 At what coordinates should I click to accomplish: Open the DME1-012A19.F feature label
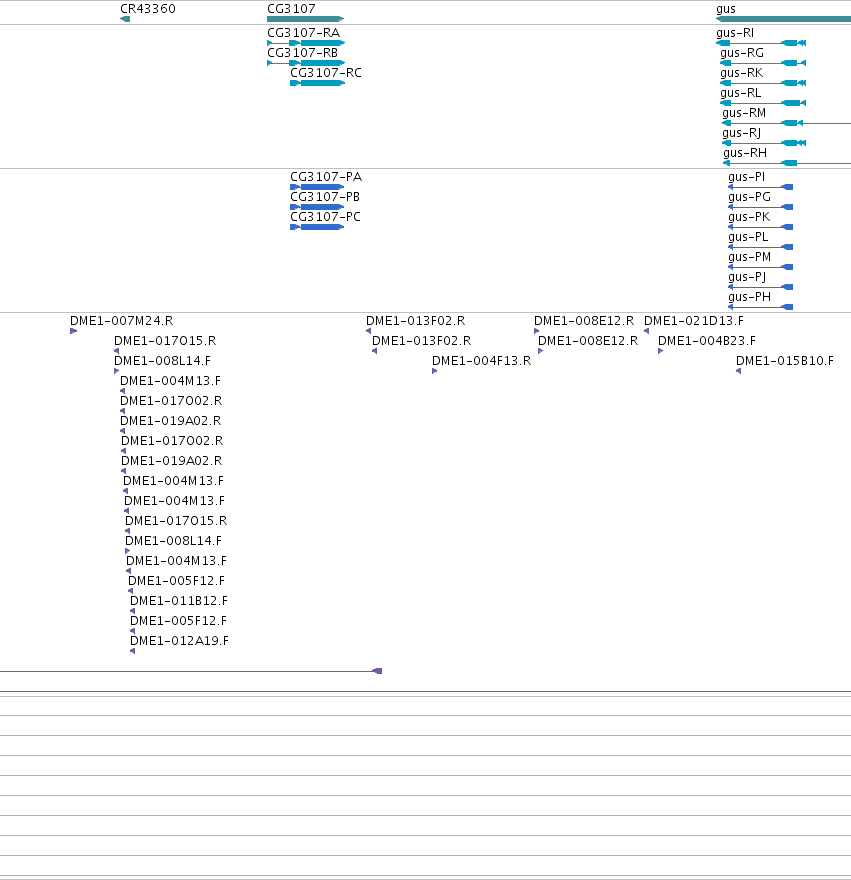(179, 641)
